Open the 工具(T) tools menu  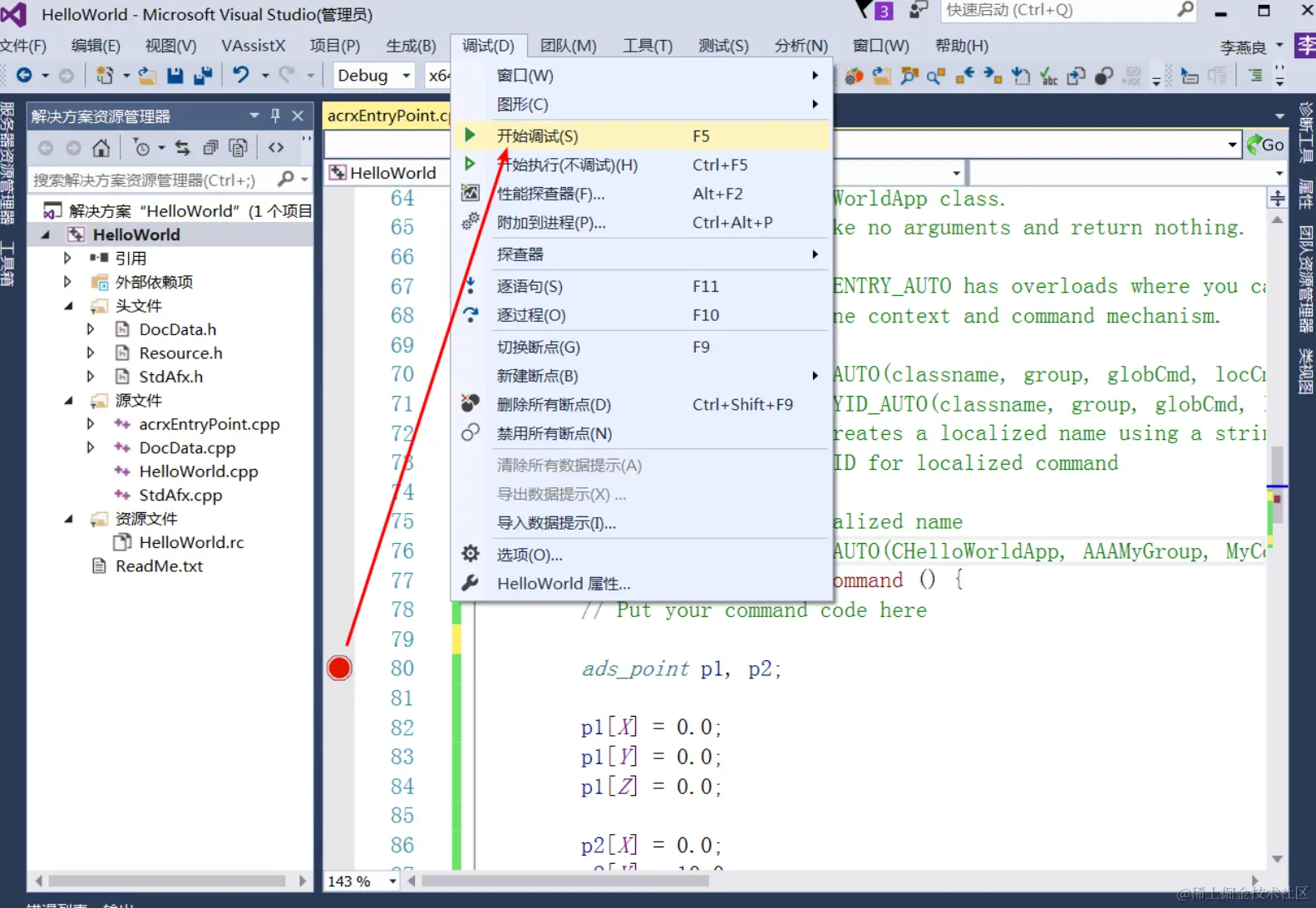click(648, 46)
